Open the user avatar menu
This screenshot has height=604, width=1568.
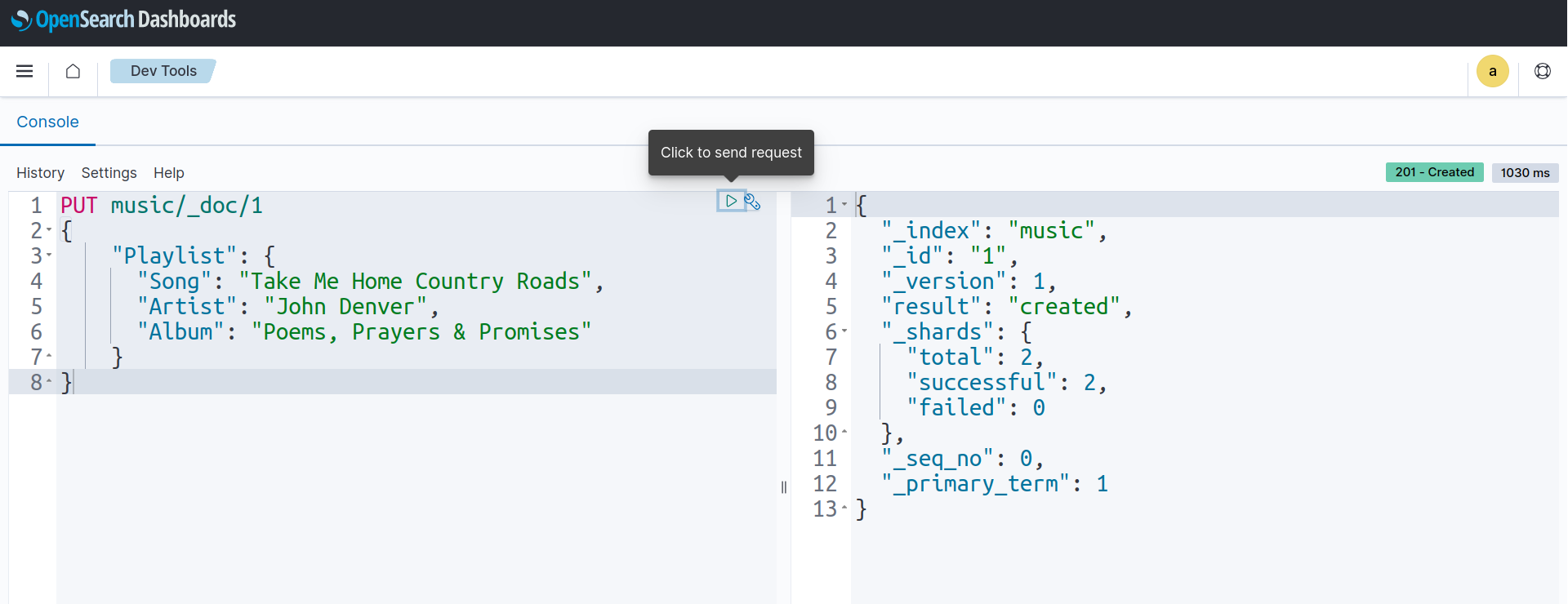(1492, 71)
